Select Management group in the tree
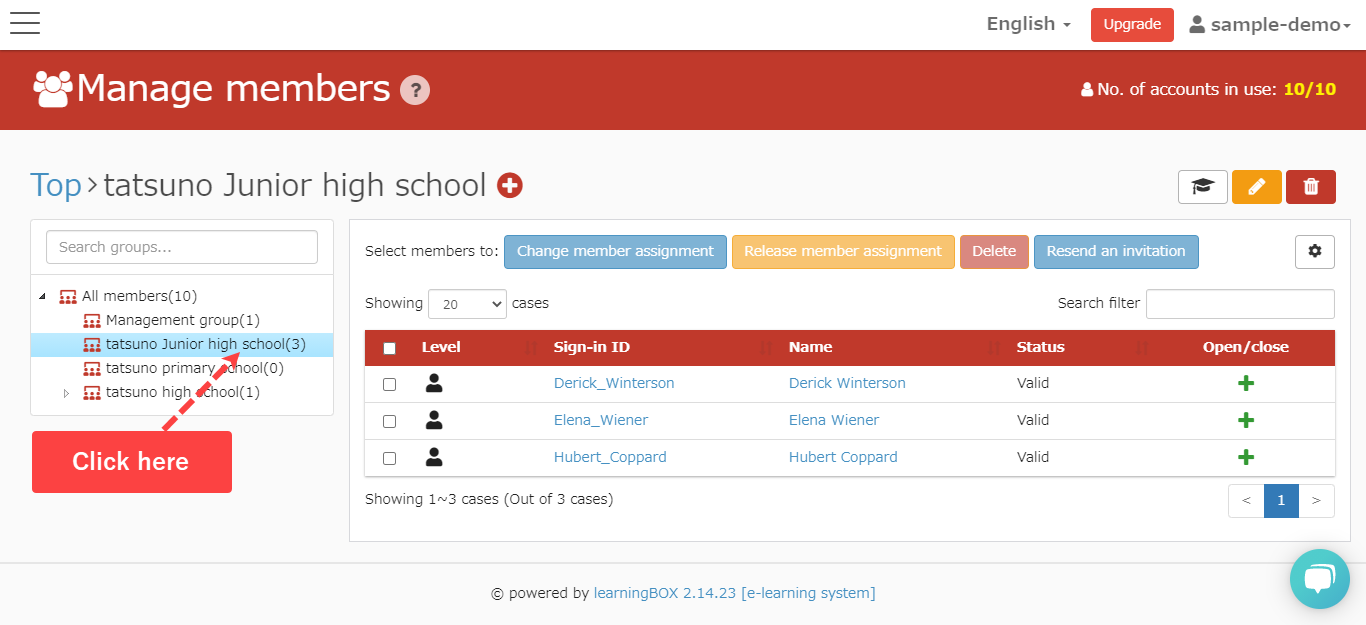The height and width of the screenshot is (625, 1366). 182,320
